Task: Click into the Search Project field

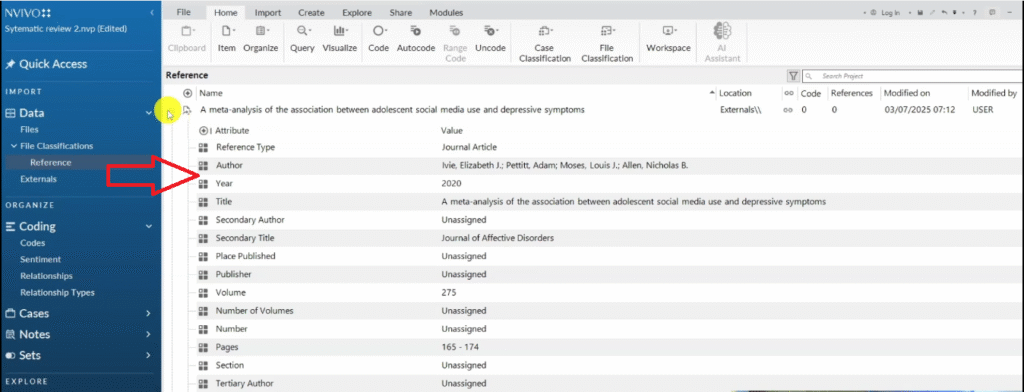Action: (912, 76)
